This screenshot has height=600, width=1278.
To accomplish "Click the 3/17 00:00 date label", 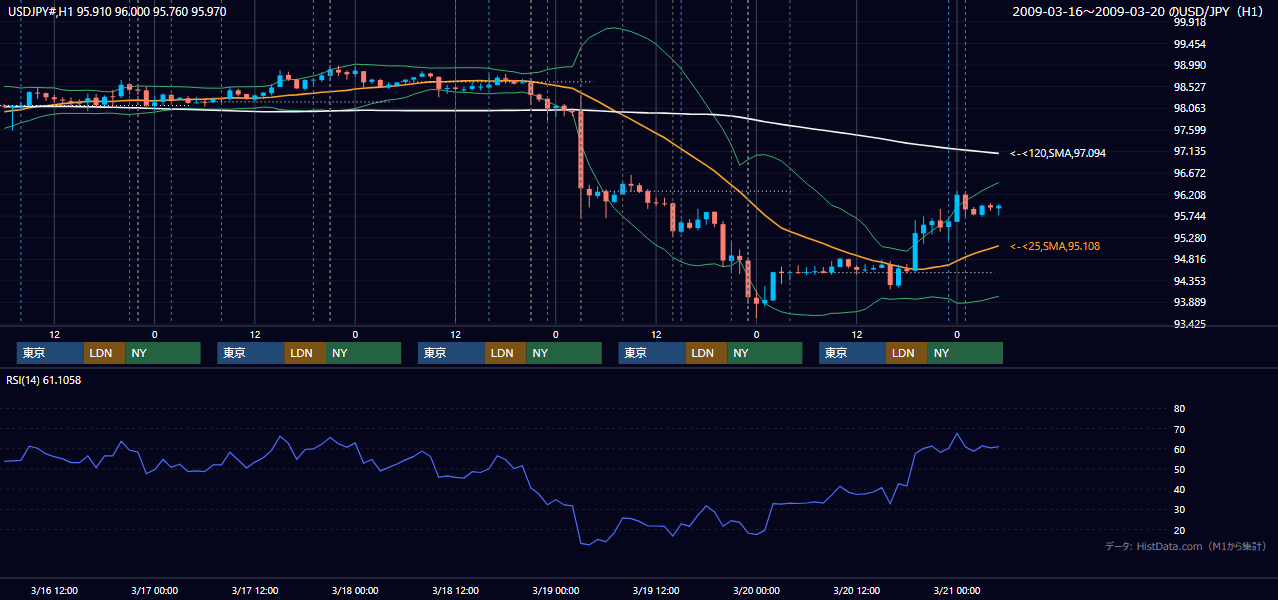I will (154, 590).
